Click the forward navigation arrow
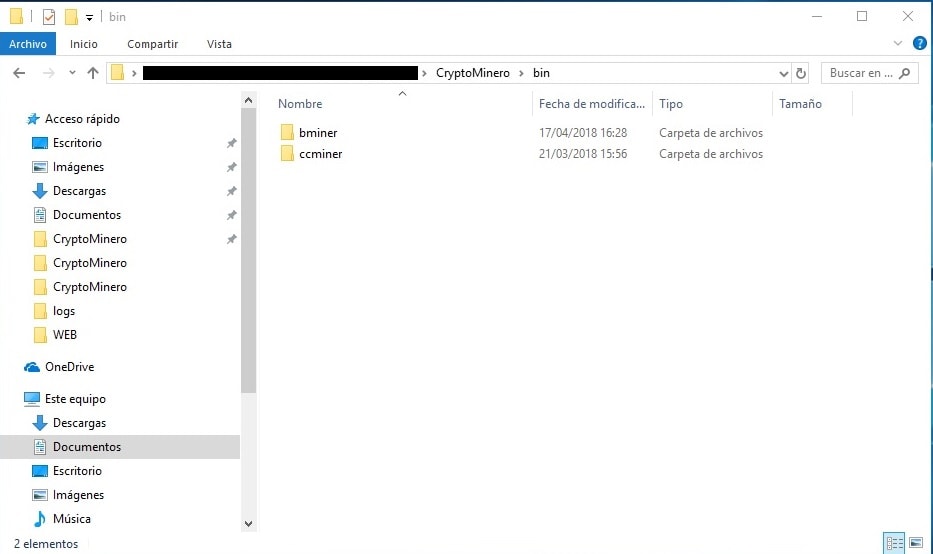Screen dimensions: 933x554 49,73
